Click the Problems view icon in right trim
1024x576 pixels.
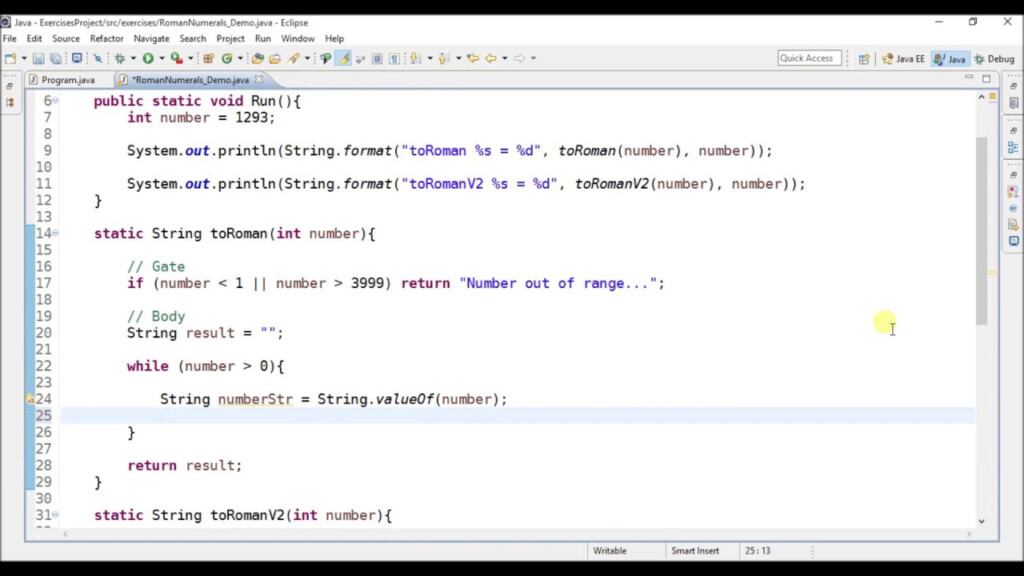coord(1014,192)
